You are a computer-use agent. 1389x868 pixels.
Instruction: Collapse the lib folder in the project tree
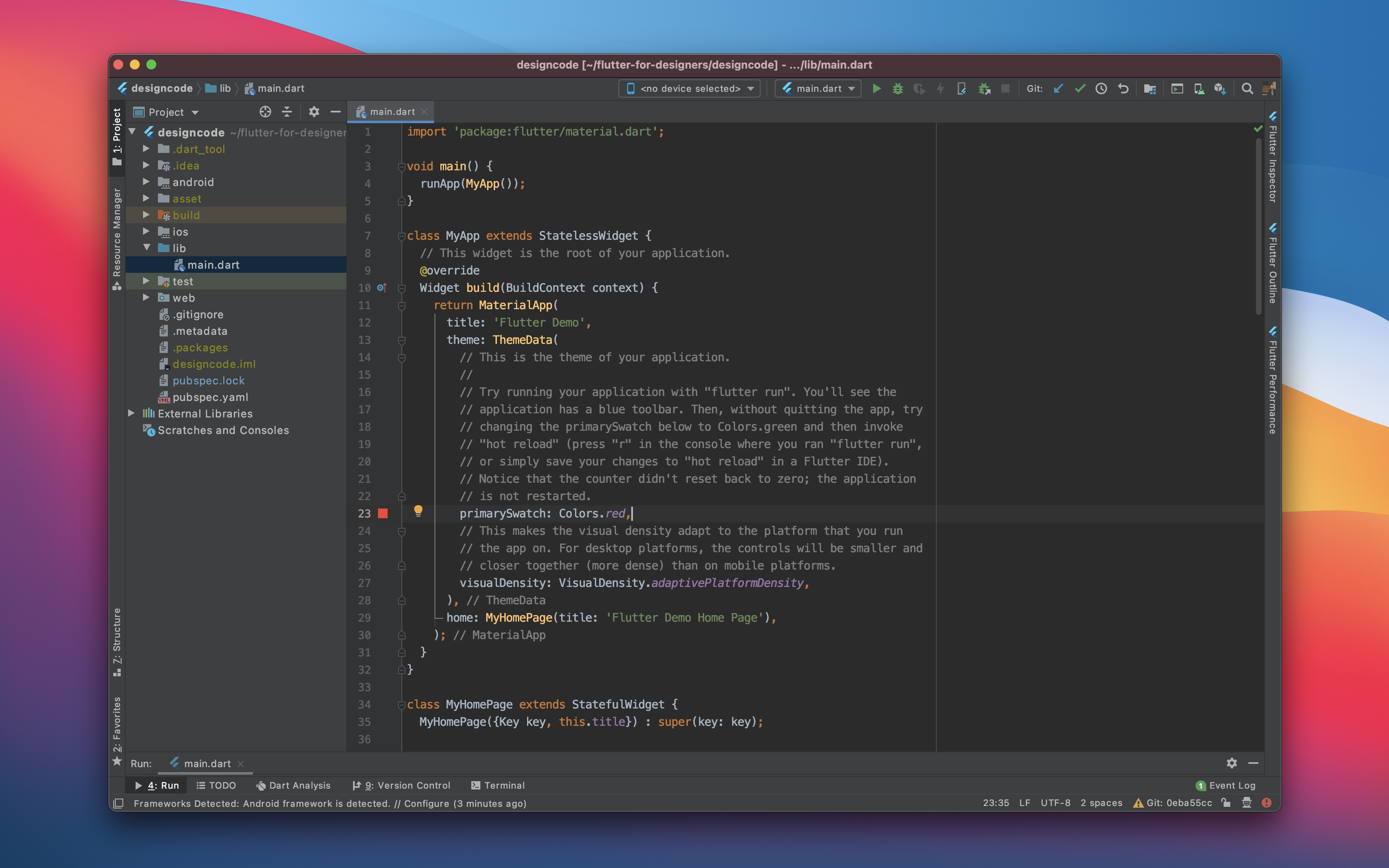point(146,248)
